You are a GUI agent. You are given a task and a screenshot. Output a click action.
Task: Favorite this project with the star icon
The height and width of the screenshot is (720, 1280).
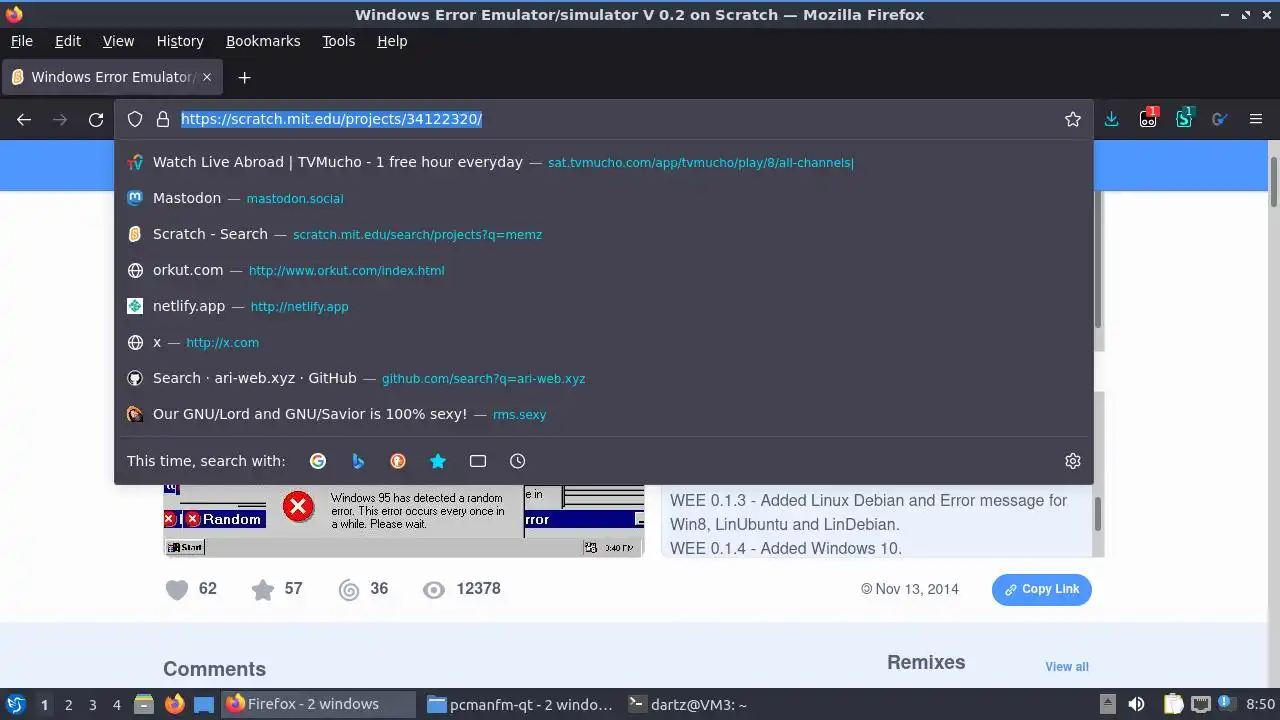[263, 590]
